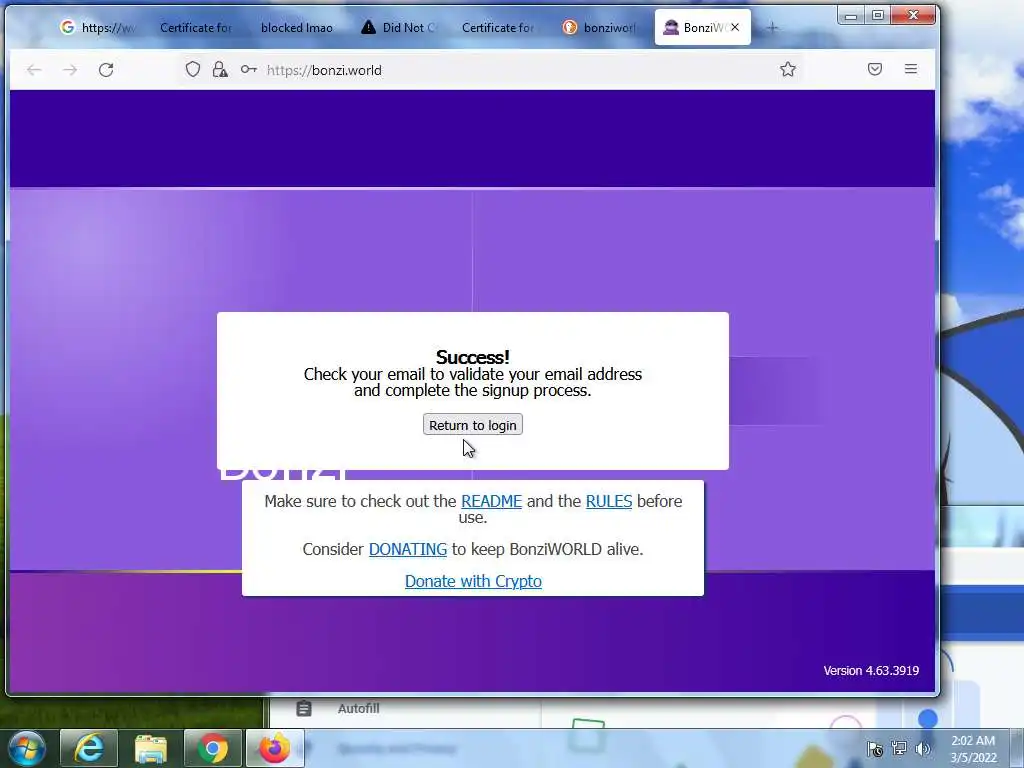Open the Windows Start menu
This screenshot has width=1024, height=768.
click(x=27, y=748)
